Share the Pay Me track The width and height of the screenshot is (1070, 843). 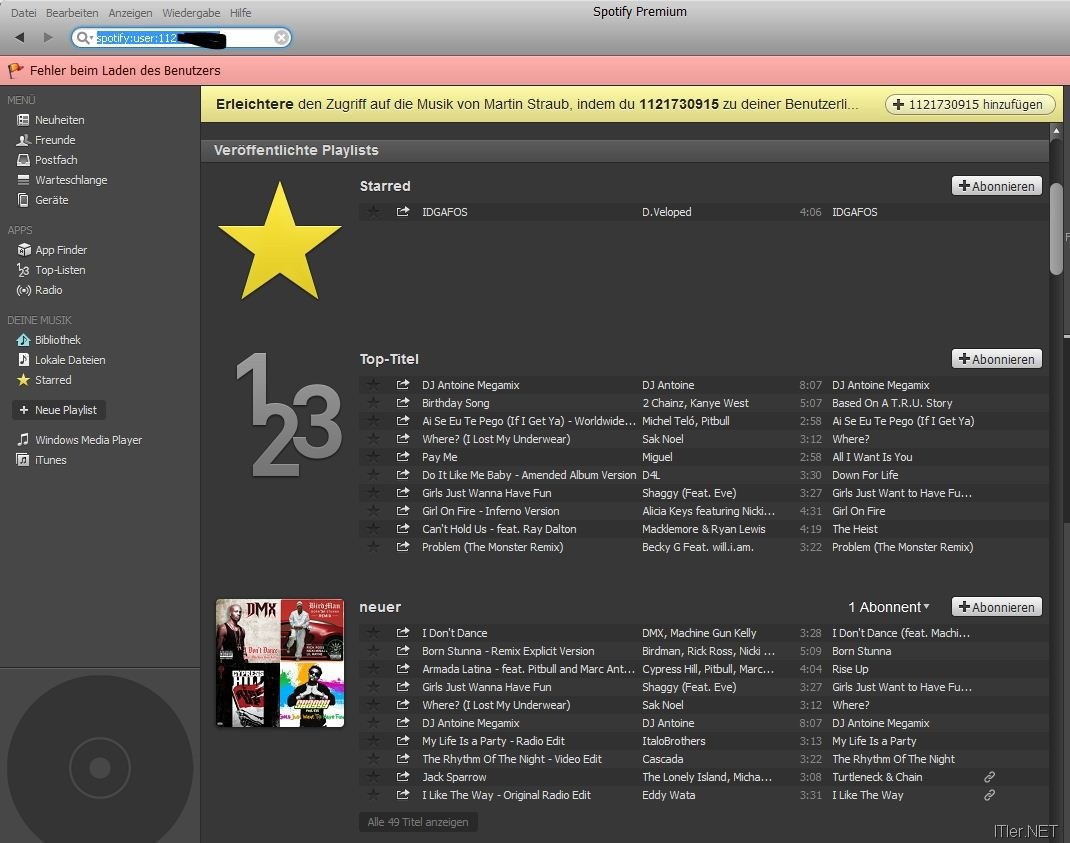[x=403, y=457]
